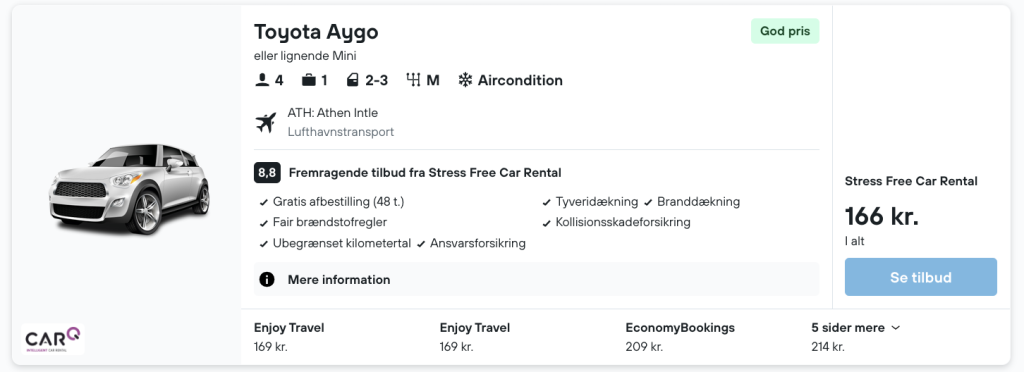Image resolution: width=1024 pixels, height=372 pixels.
Task: Open the Toyota Aygo title link
Action: [x=316, y=32]
